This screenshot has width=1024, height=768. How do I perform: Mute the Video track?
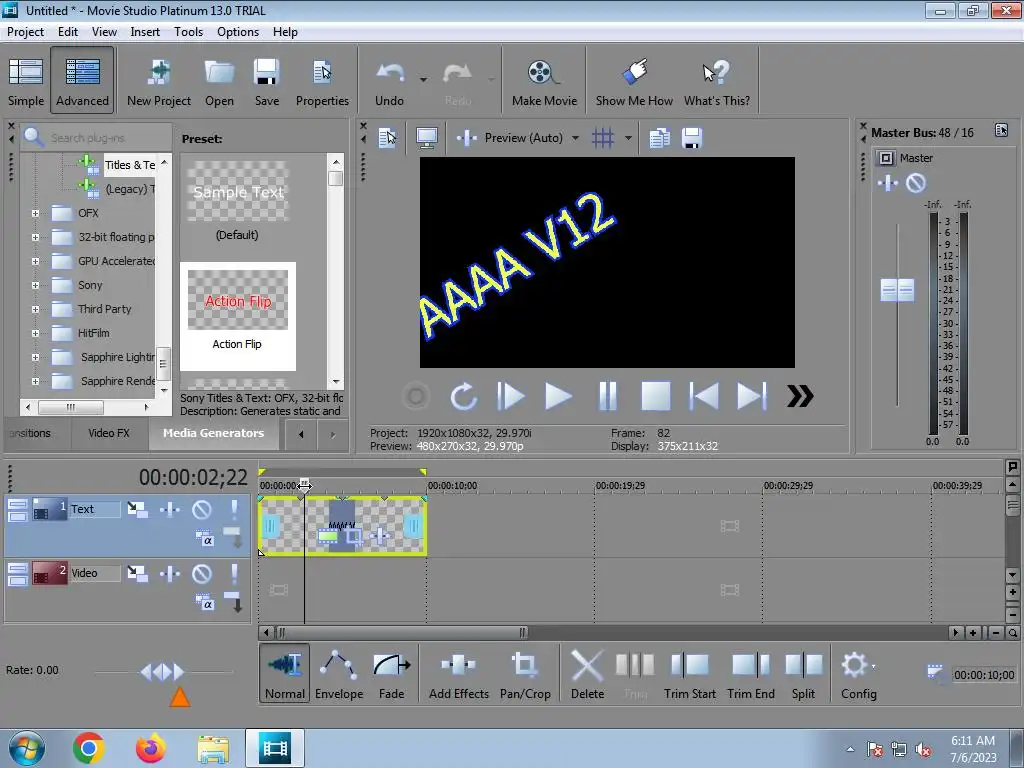202,573
